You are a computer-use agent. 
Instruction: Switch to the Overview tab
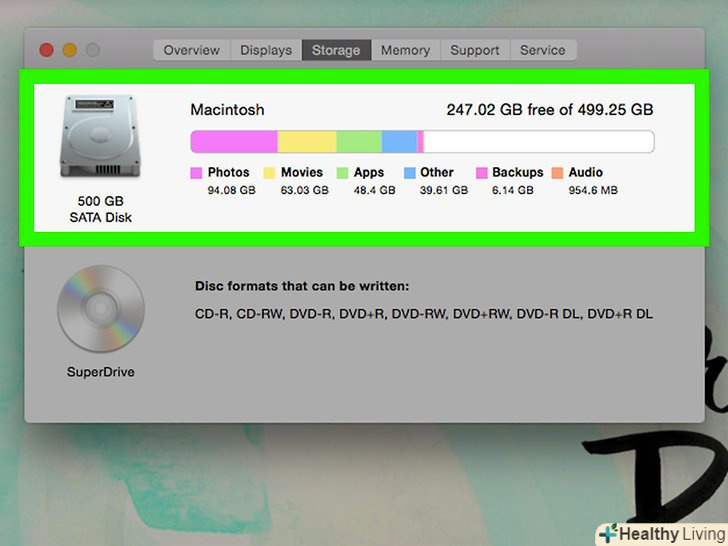click(192, 50)
